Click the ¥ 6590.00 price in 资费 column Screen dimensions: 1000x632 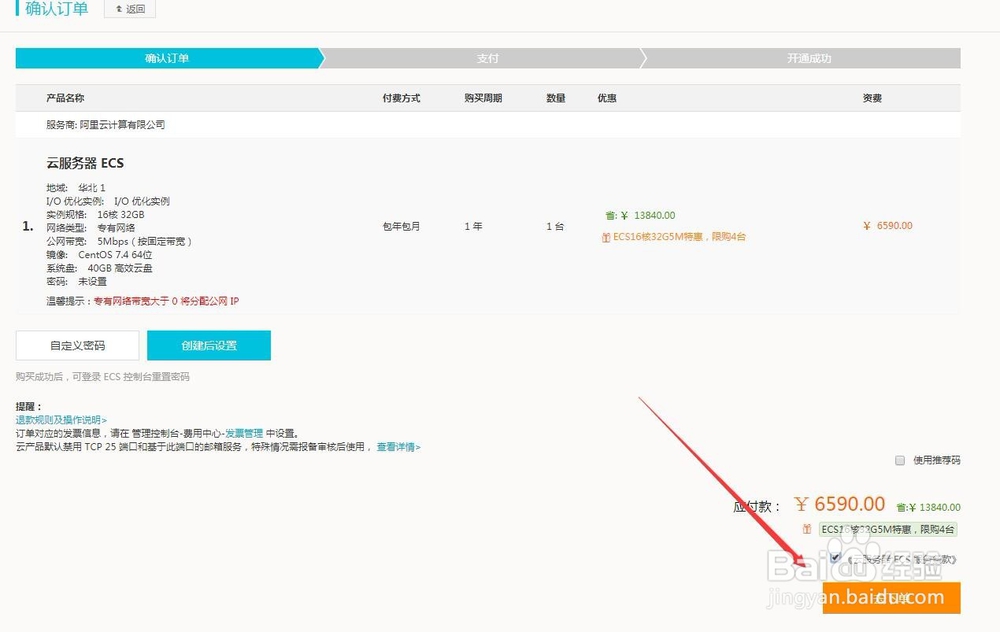(888, 226)
